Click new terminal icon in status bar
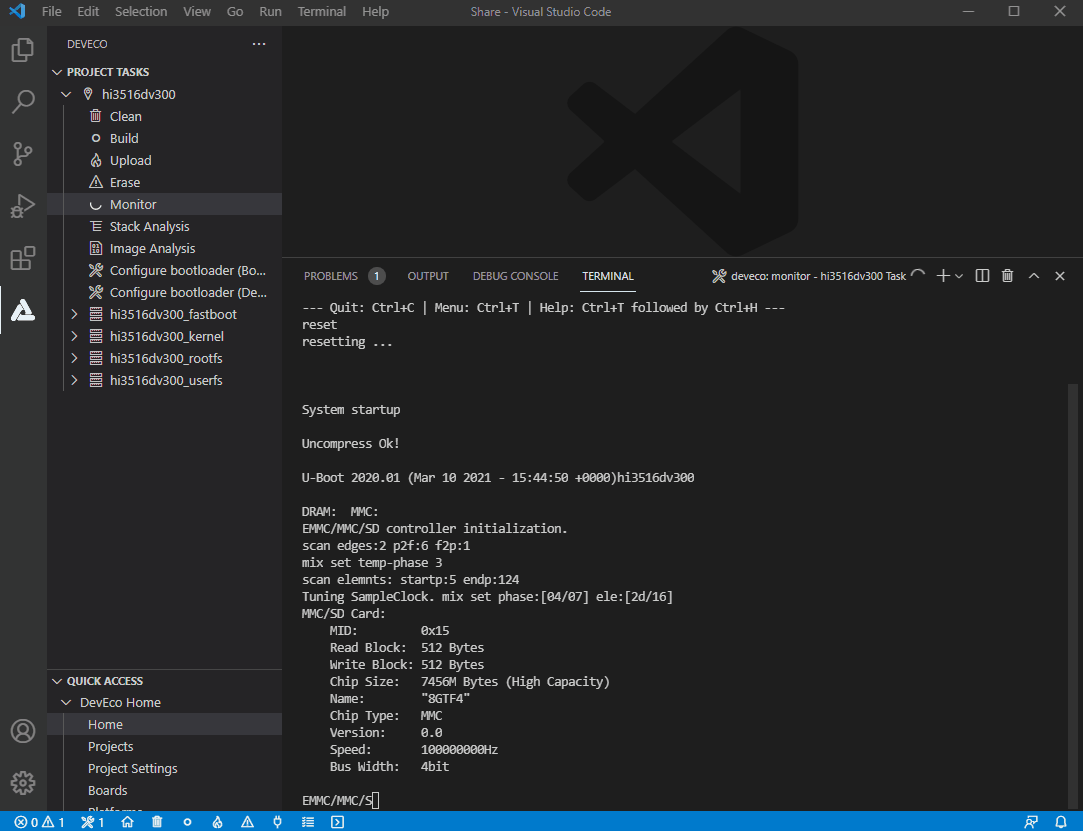This screenshot has width=1083, height=831. coord(337,822)
